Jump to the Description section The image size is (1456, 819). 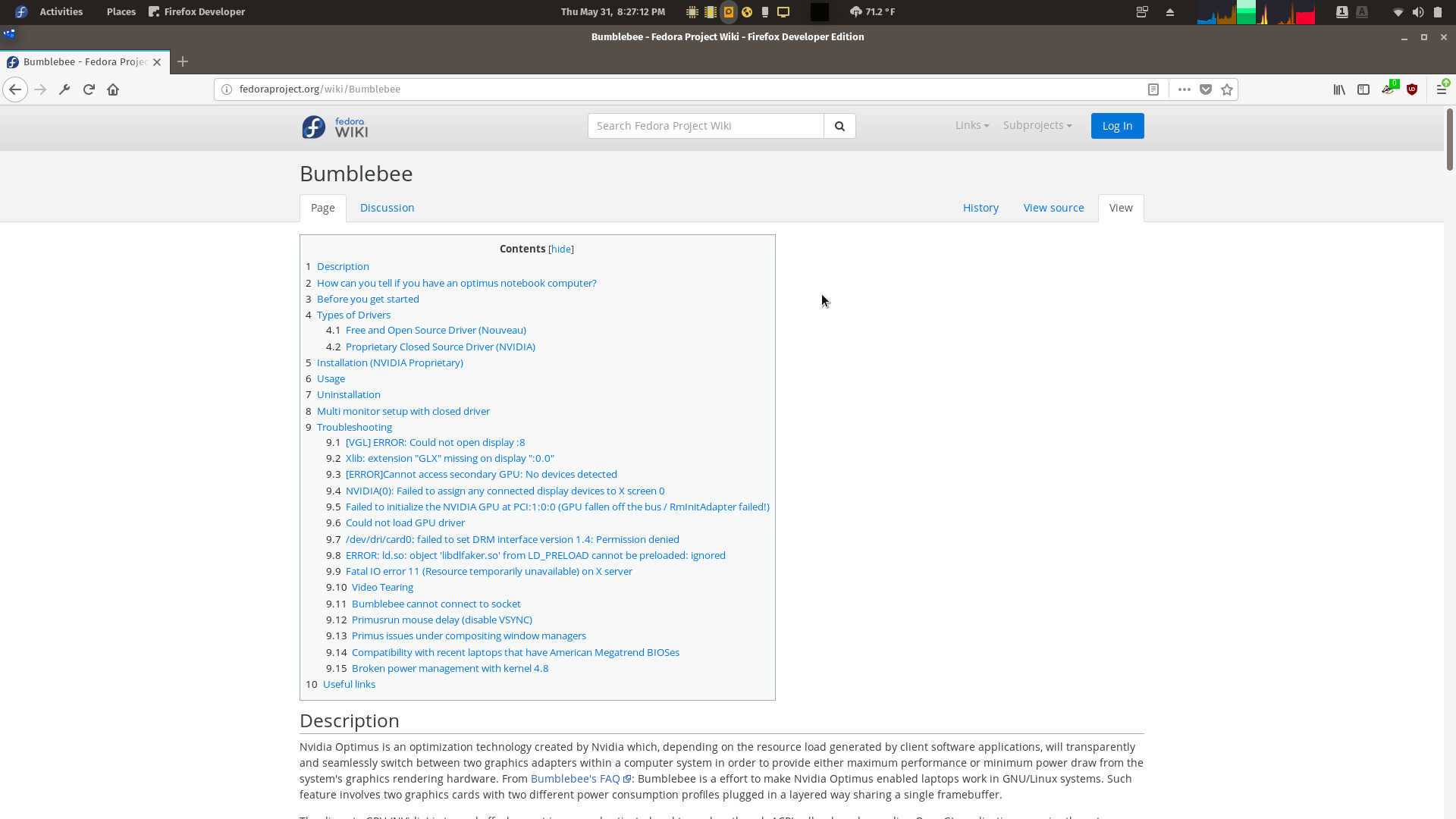tap(343, 267)
